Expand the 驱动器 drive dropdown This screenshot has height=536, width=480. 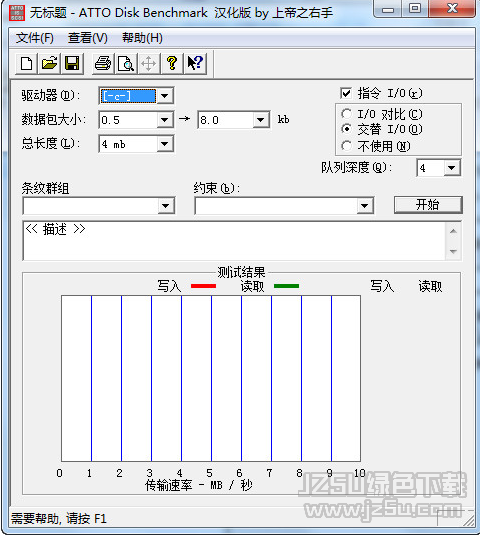164,96
